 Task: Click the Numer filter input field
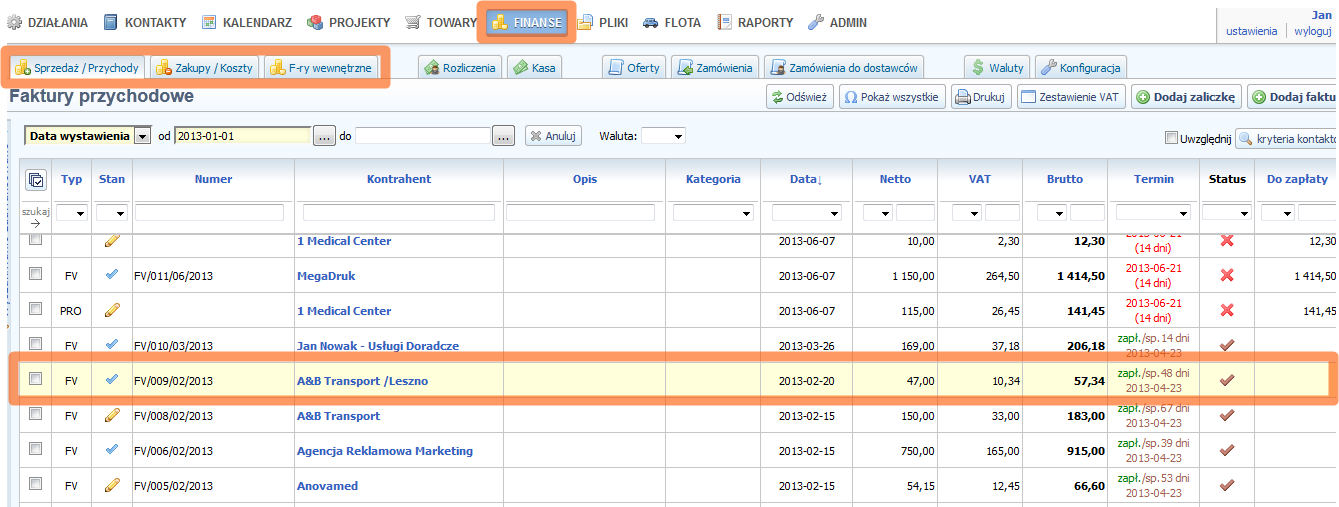[213, 212]
